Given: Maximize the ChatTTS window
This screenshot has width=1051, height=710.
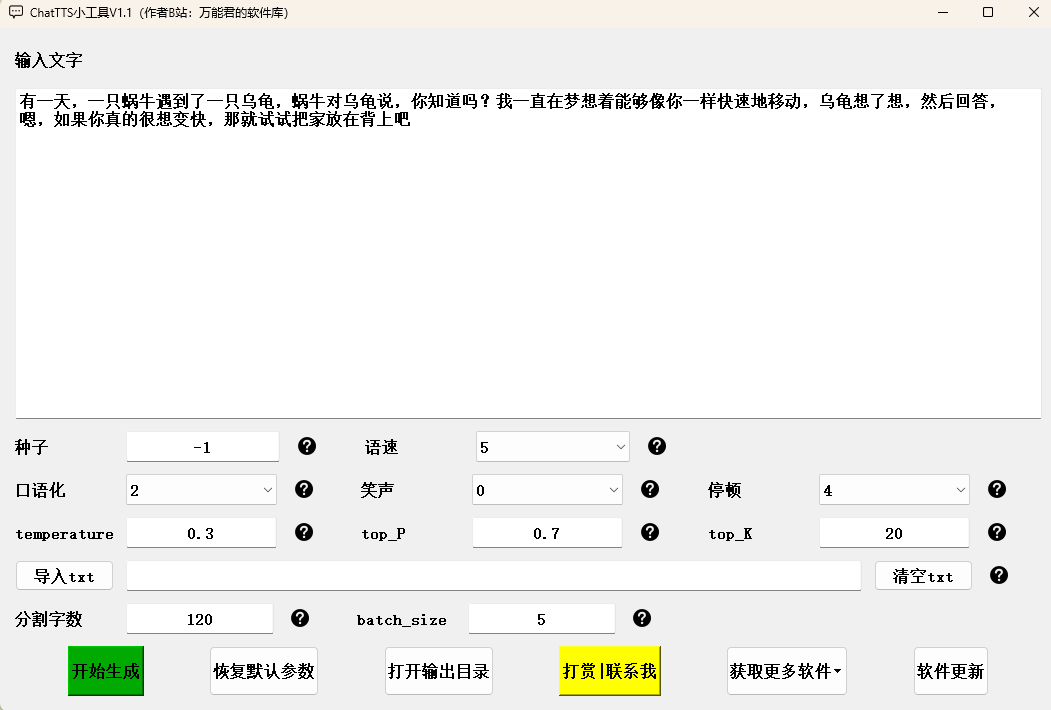Looking at the screenshot, I should (987, 12).
